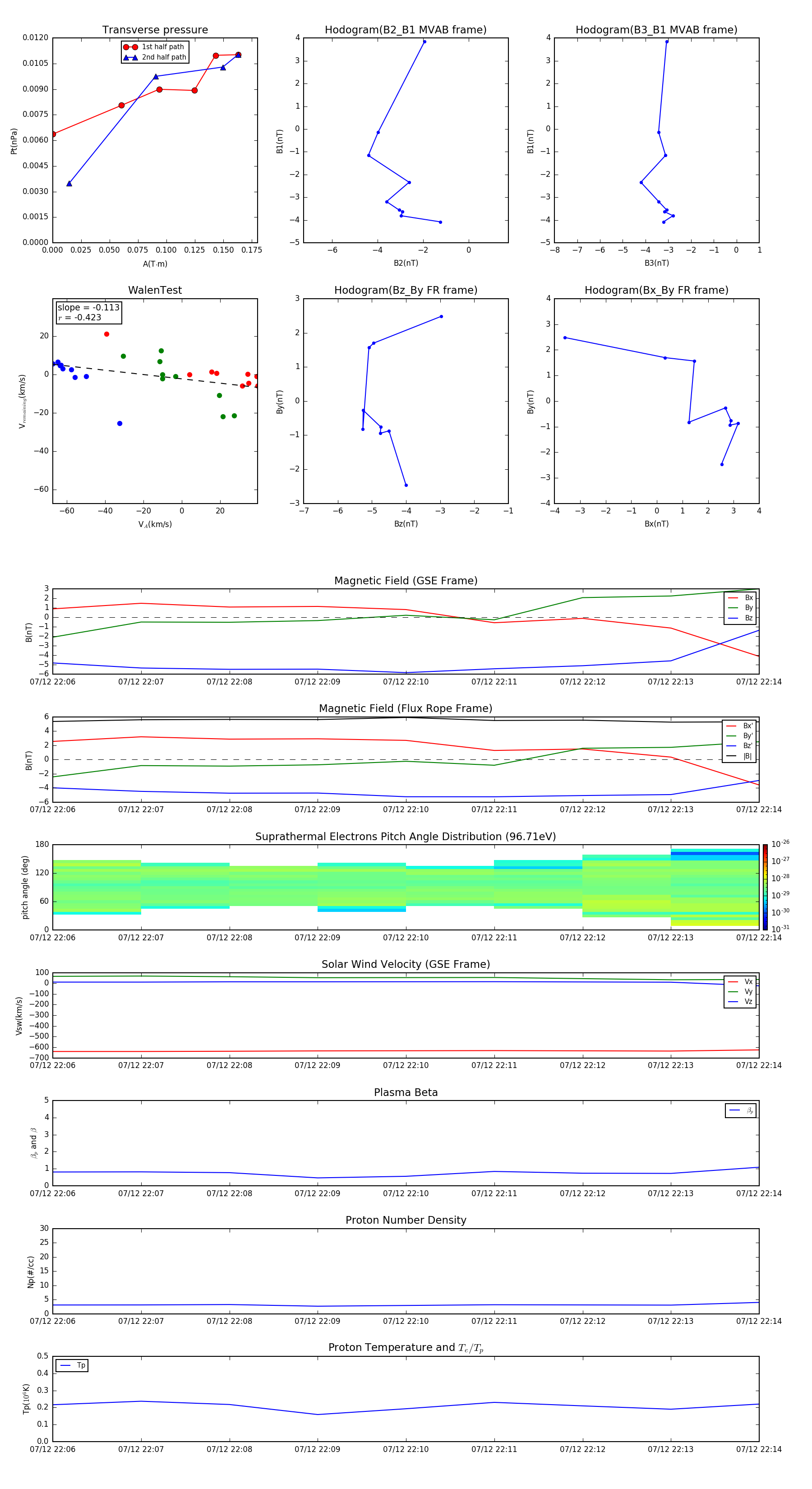812x1489 pixels.
Task: Click the blue outlier near -25 in WalenTest
Action: (x=120, y=424)
